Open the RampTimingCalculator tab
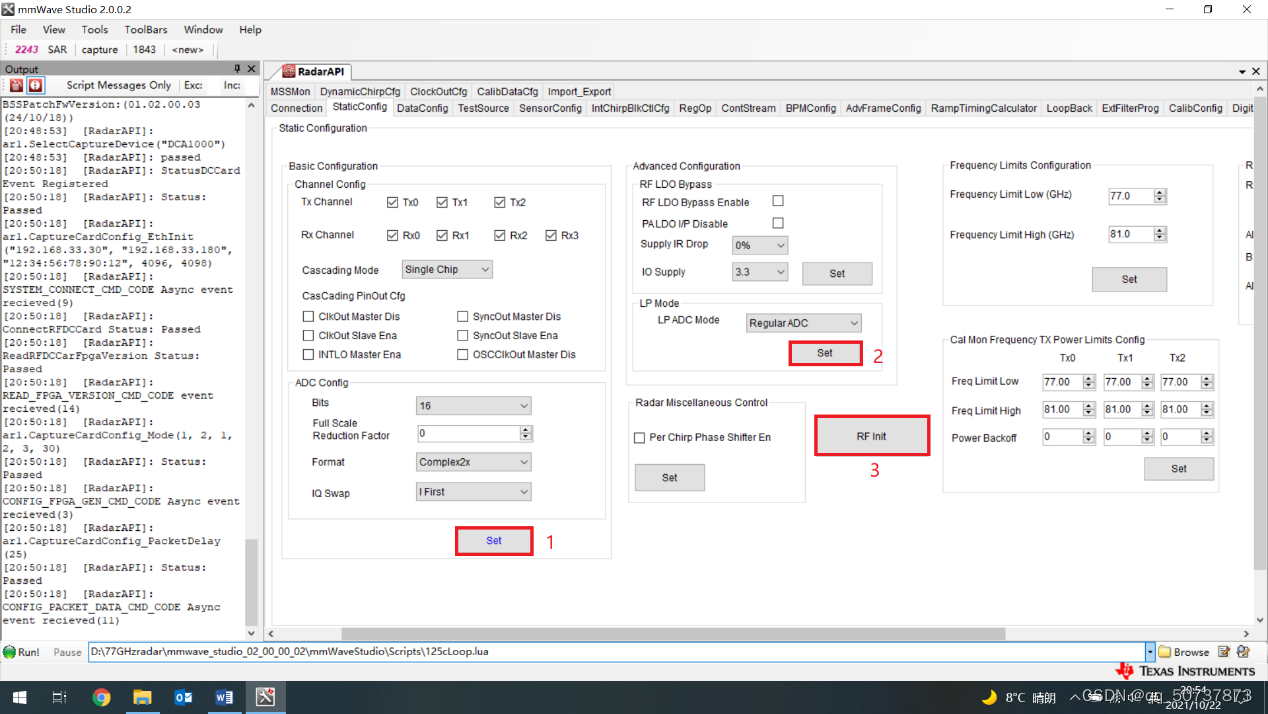Viewport: 1268px width, 714px height. click(x=983, y=108)
